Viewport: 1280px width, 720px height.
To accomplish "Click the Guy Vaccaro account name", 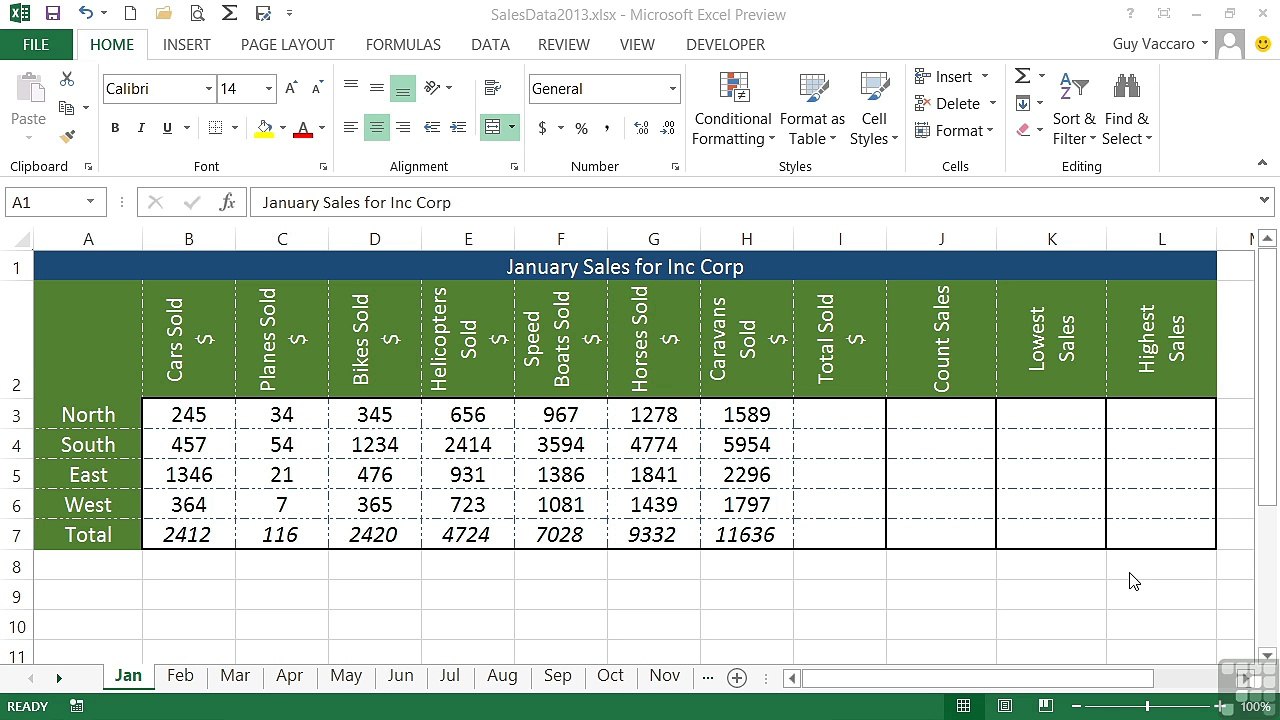I will pyautogui.click(x=1153, y=44).
